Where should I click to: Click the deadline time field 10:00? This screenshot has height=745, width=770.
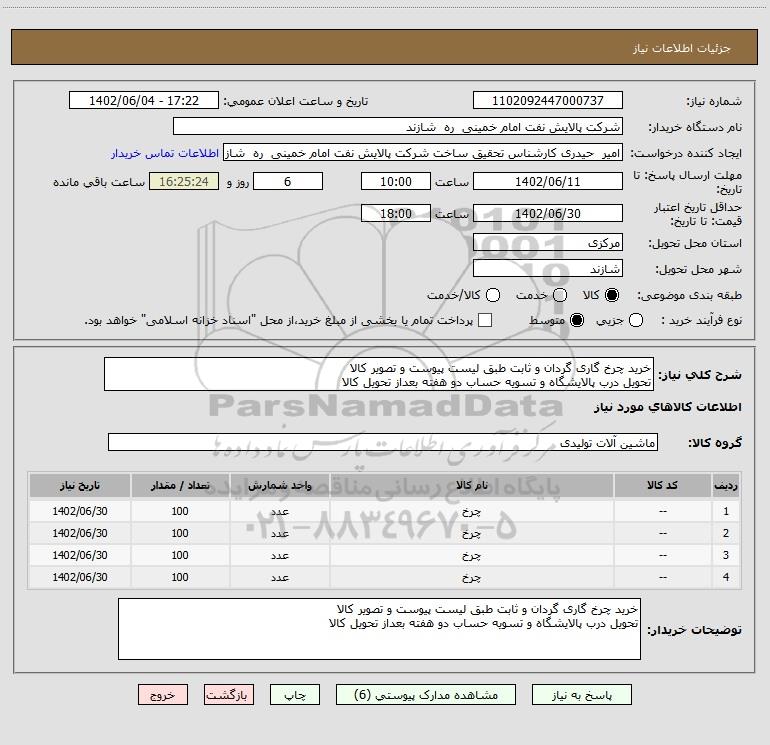tap(396, 181)
